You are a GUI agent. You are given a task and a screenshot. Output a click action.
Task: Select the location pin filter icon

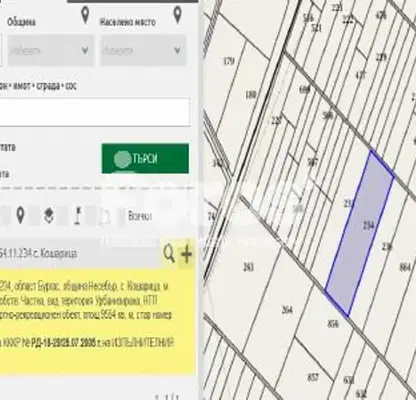[x=20, y=215]
